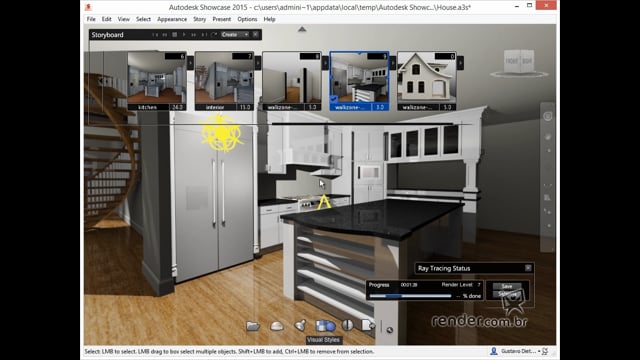Viewport: 640px width, 360px height.
Task: Expand arrow beside the interior slide
Action: coord(258,63)
